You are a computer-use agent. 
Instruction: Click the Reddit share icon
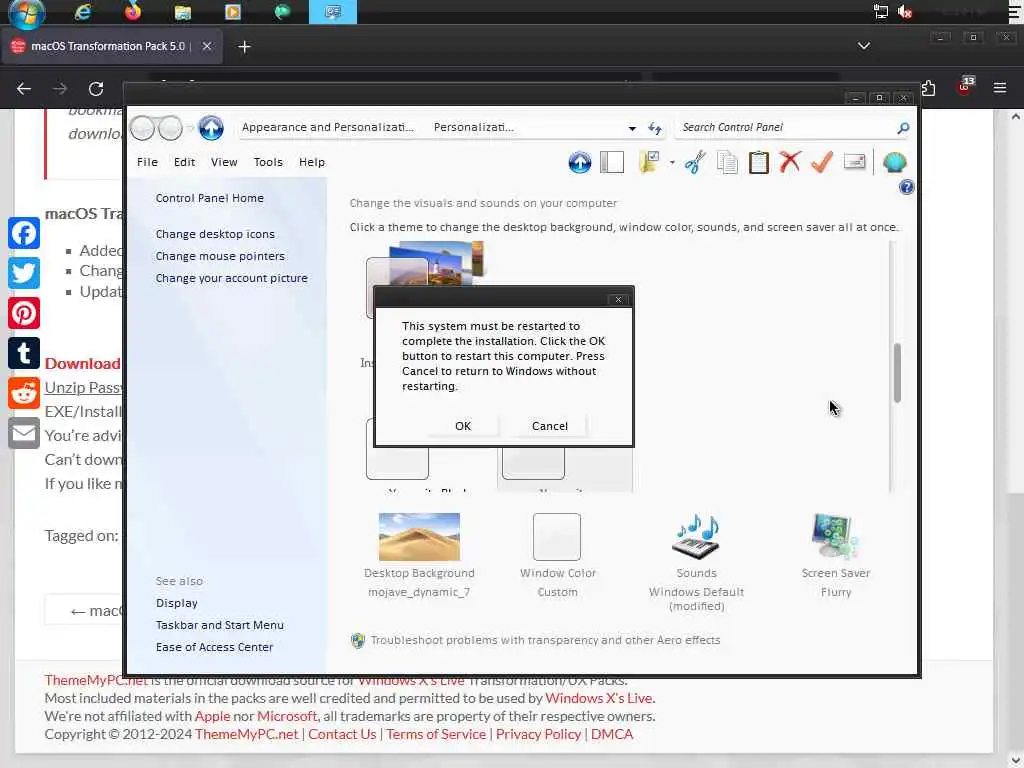point(24,393)
